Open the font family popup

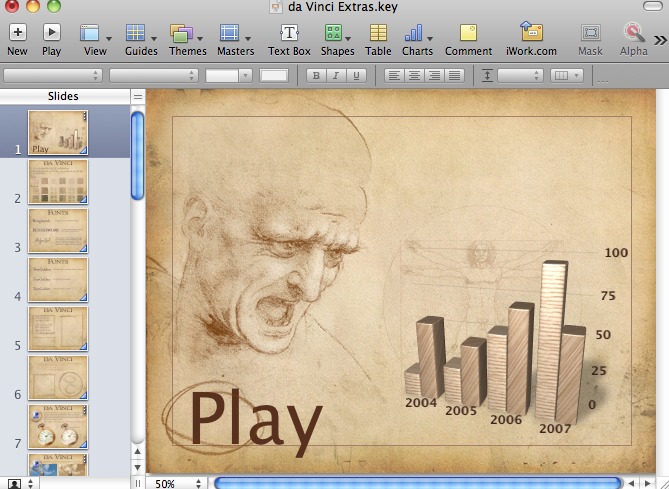pyautogui.click(x=52, y=76)
